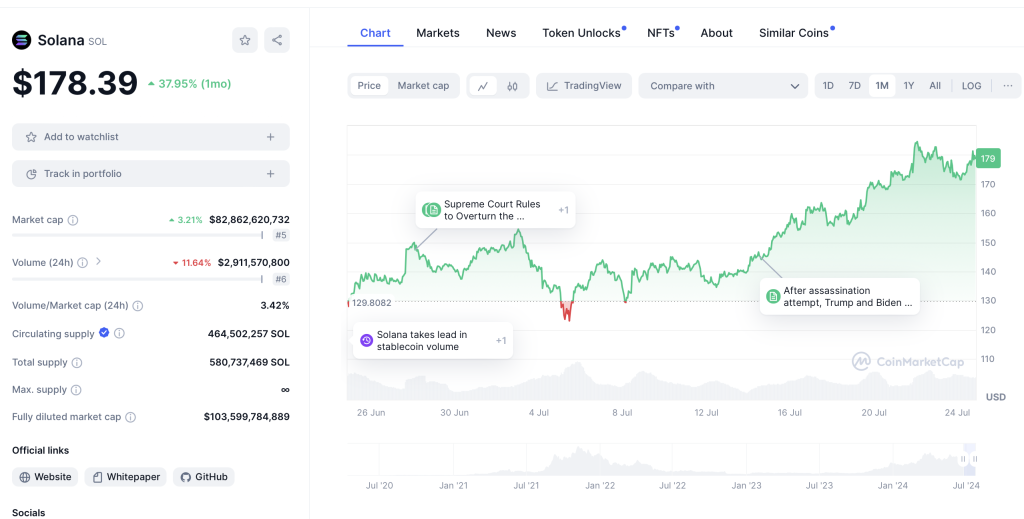Open the Whitepaper link
This screenshot has width=1024, height=519.
[x=125, y=477]
